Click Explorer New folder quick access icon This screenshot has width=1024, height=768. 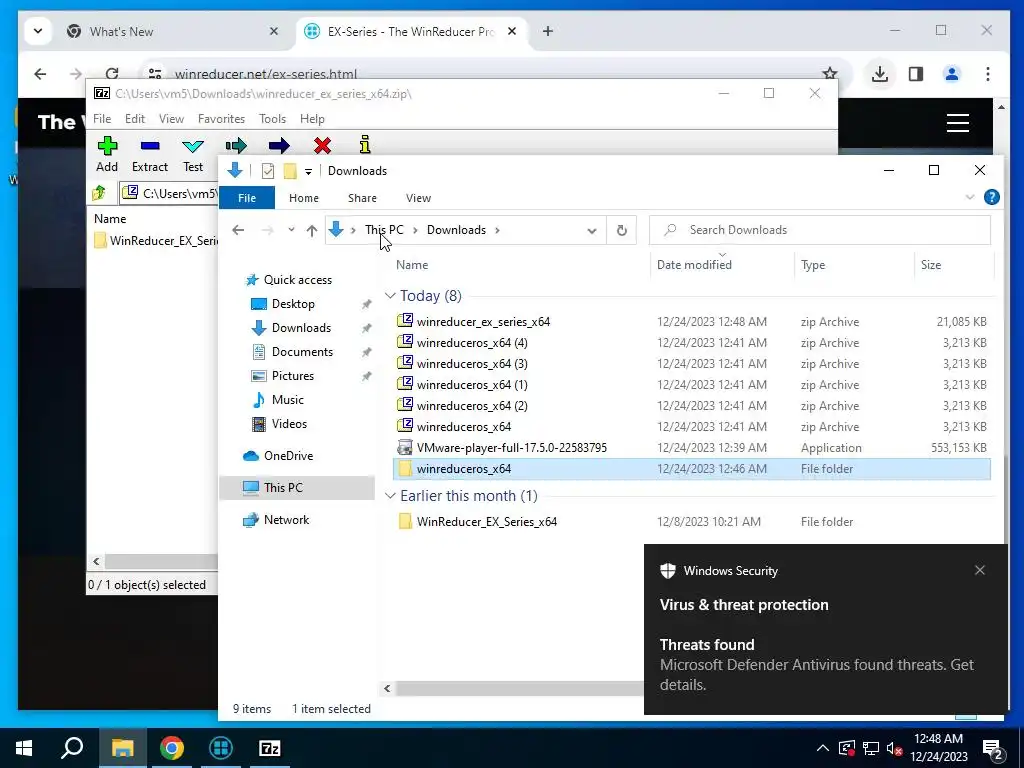[289, 171]
